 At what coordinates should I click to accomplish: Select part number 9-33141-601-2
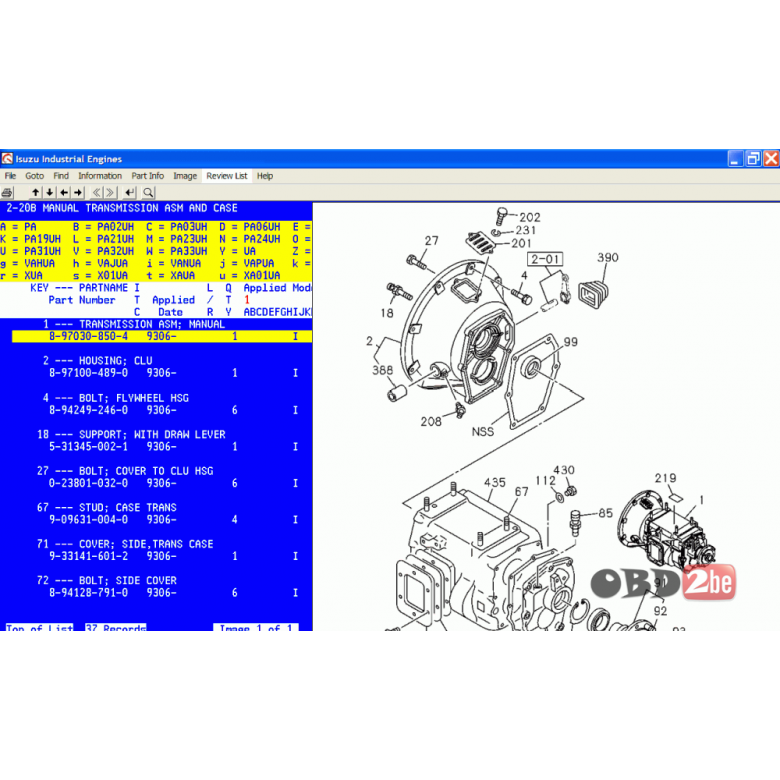[x=88, y=556]
